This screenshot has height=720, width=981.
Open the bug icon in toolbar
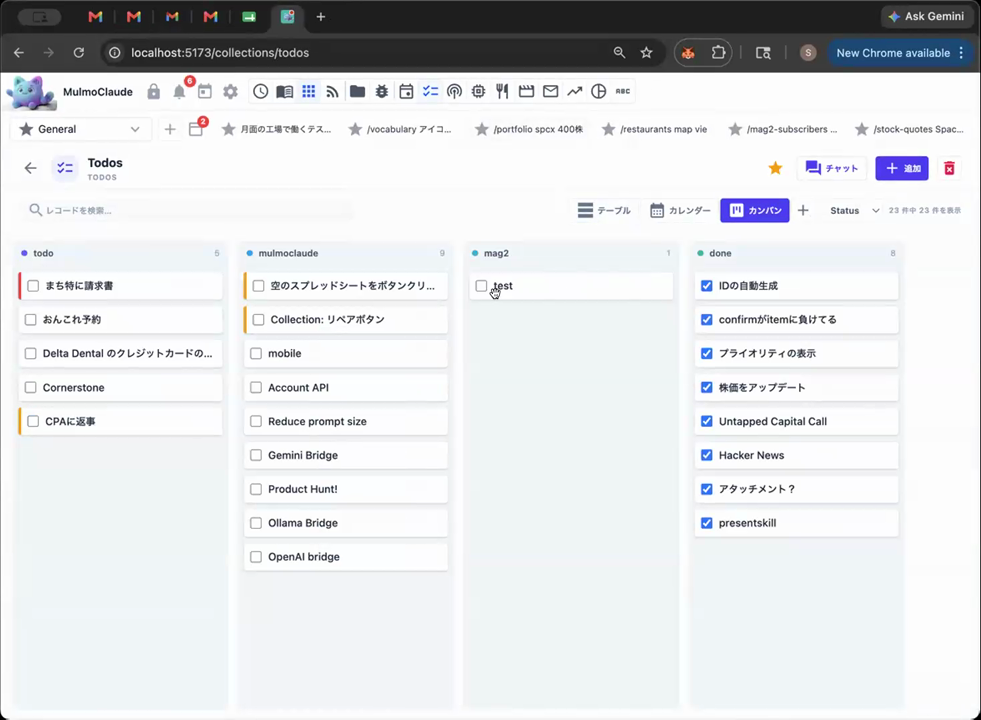382,91
